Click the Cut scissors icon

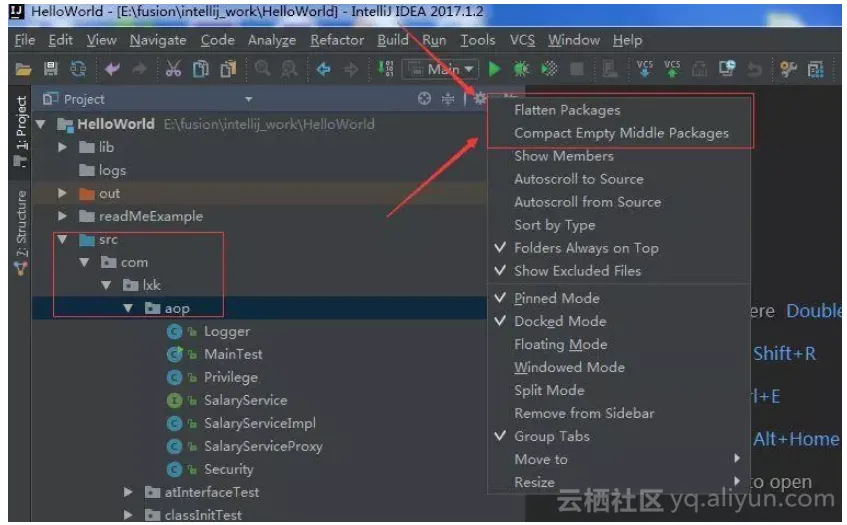pyautogui.click(x=173, y=69)
